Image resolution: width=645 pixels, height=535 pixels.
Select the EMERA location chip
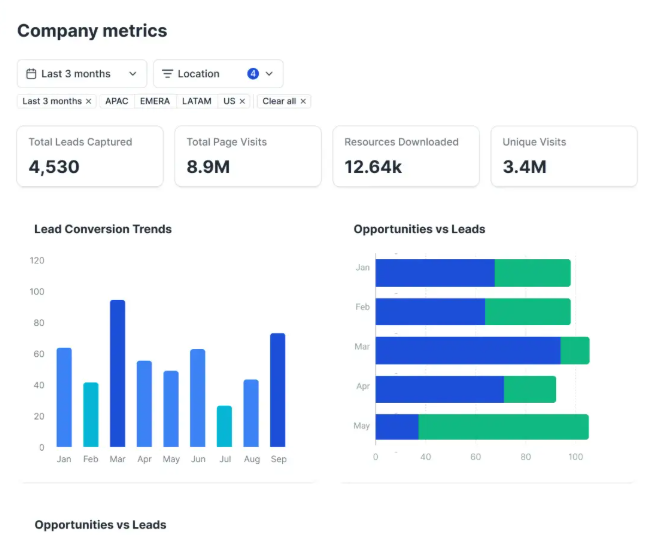pos(155,101)
